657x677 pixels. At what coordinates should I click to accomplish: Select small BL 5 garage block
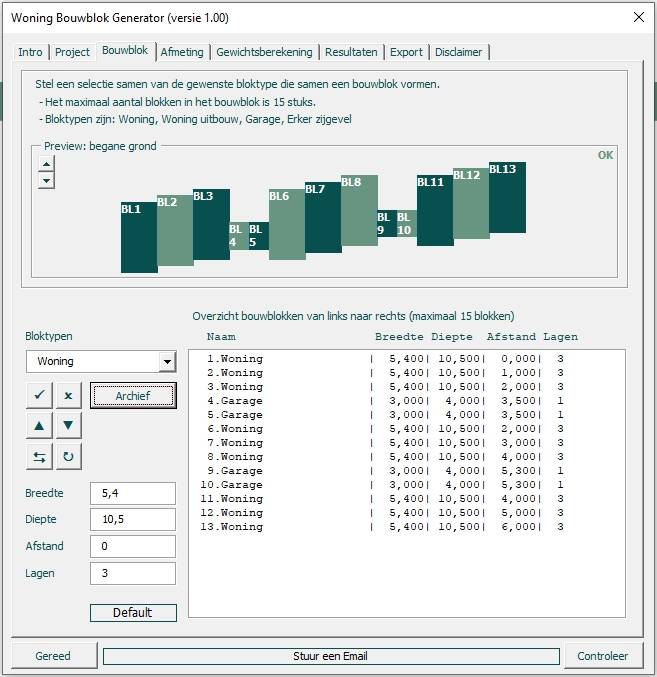259,236
